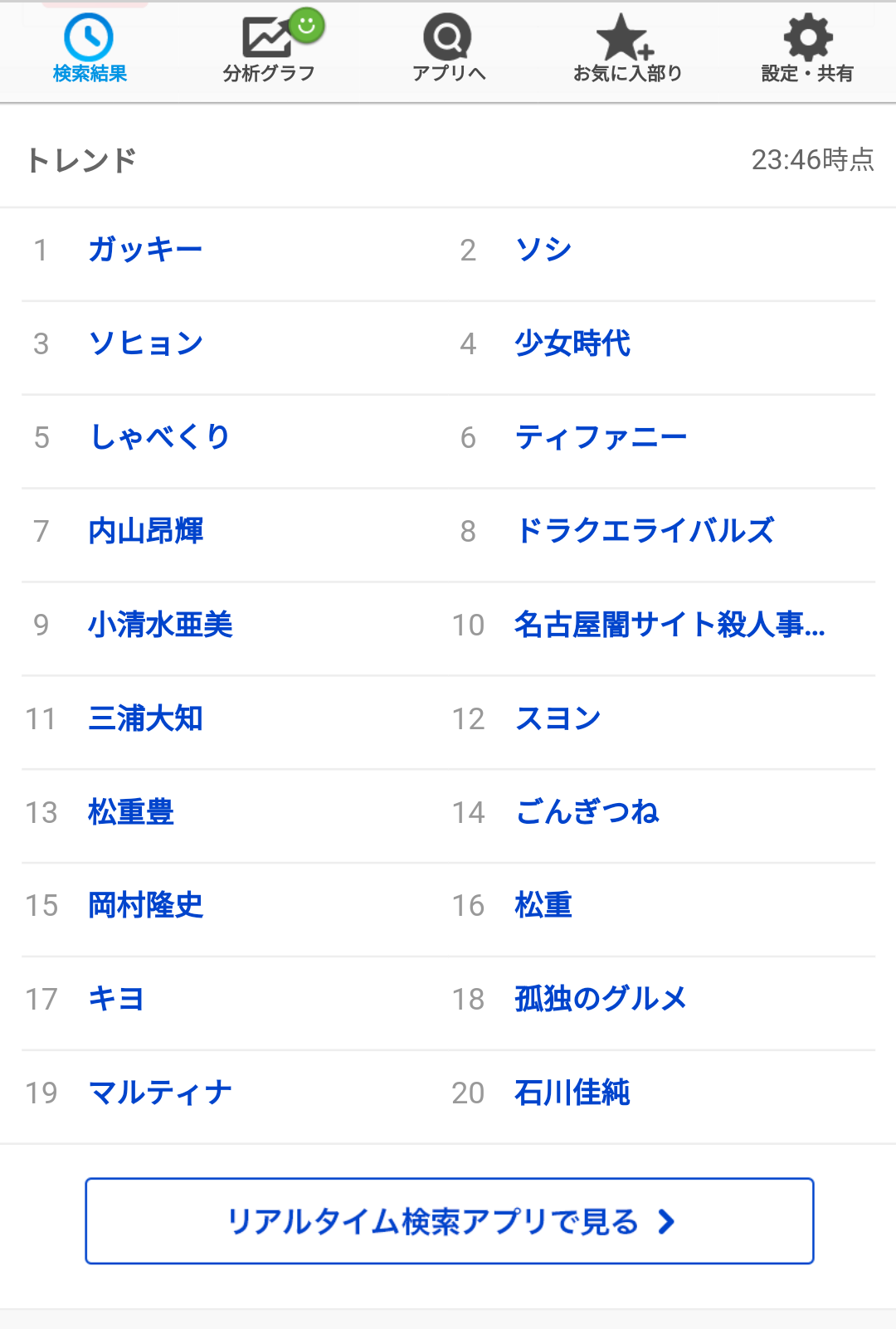896x1329 pixels.
Task: Open the 分析グラフ chart icon
Action: (x=268, y=38)
